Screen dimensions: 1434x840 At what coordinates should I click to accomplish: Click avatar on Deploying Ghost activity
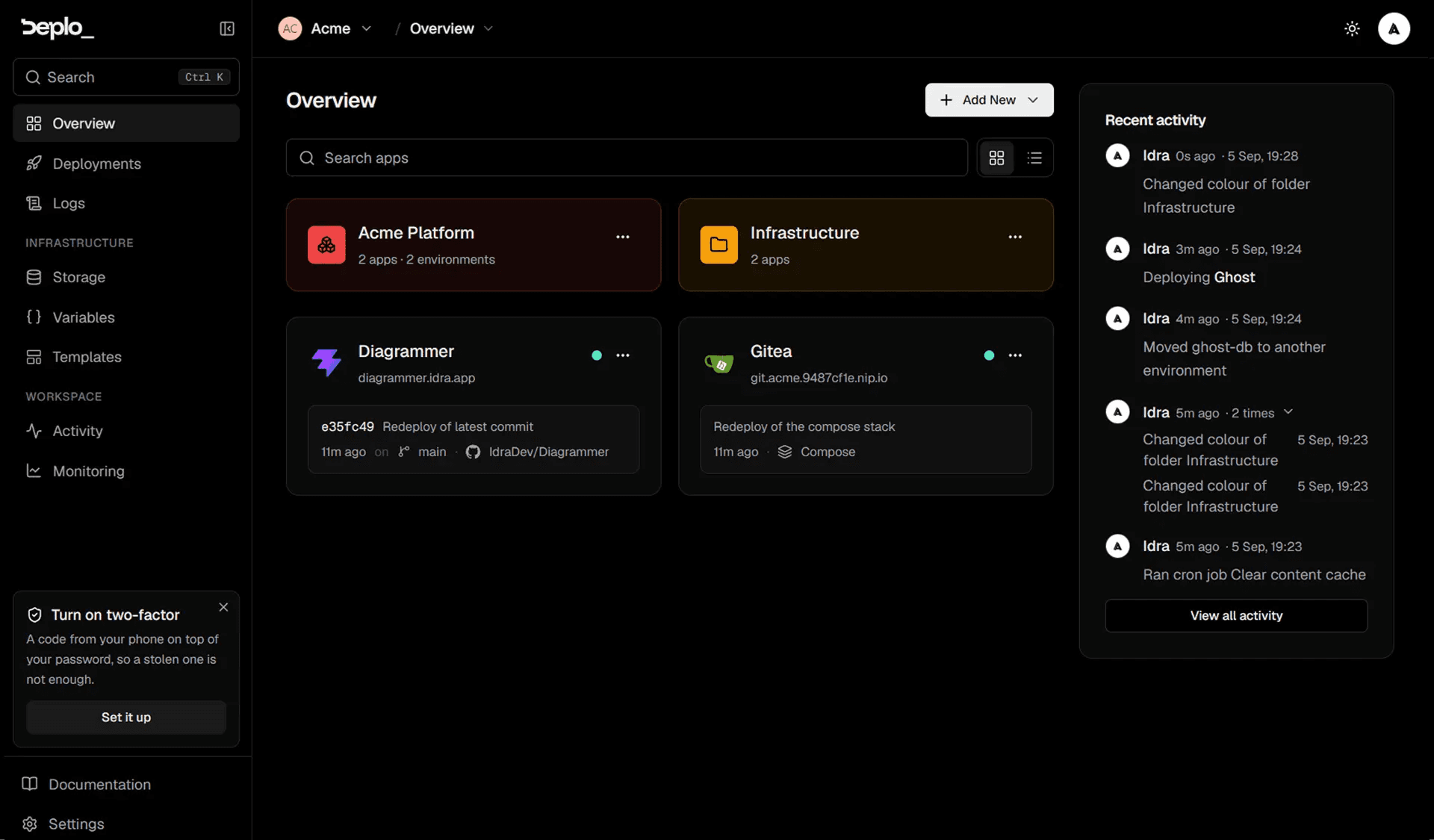click(x=1117, y=249)
